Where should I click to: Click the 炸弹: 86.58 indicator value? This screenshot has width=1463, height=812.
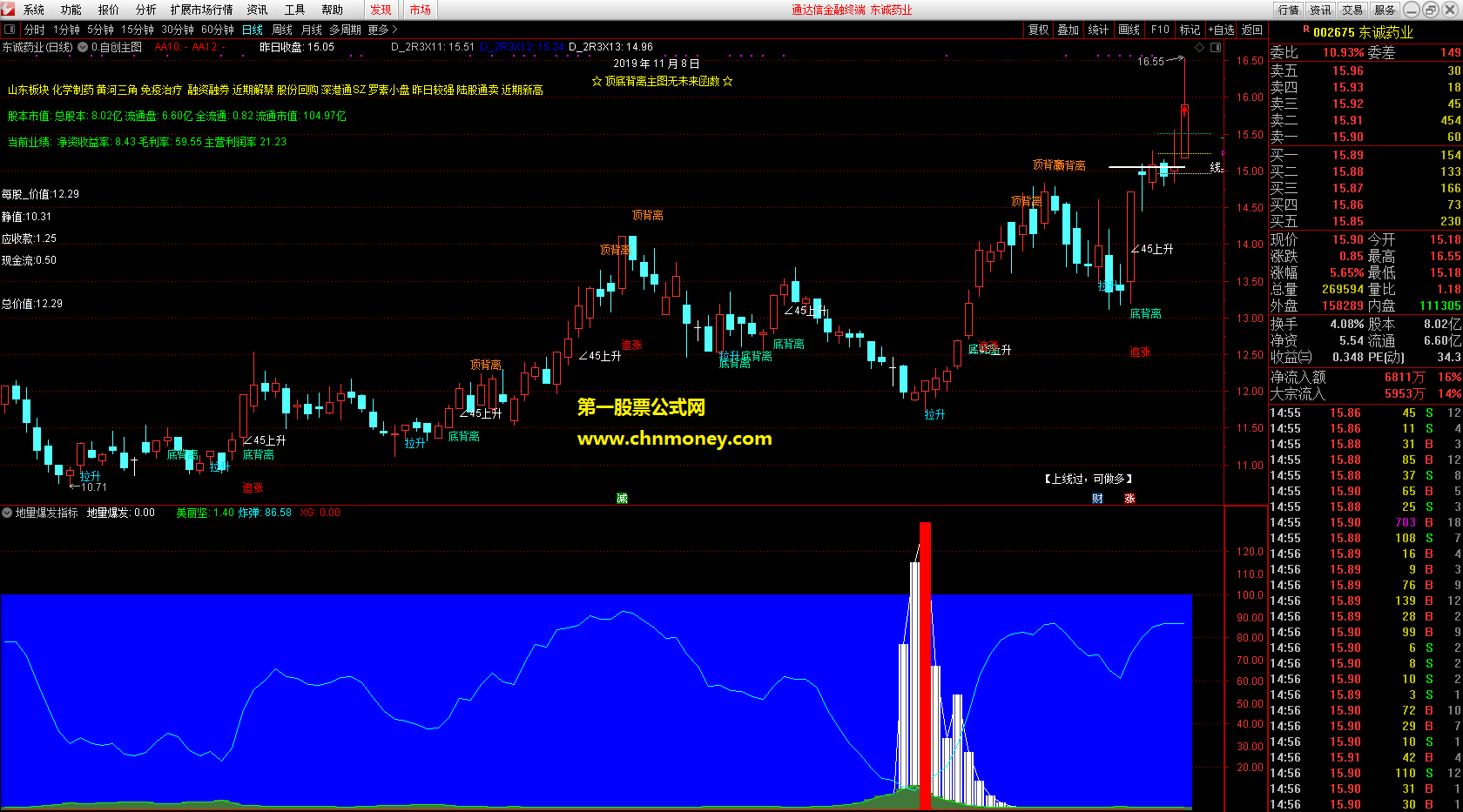[266, 513]
